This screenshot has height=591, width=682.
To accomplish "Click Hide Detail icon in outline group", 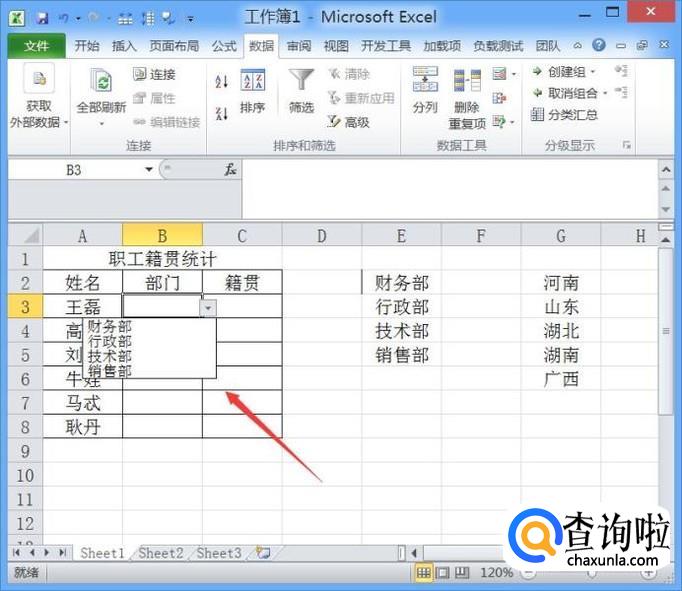I will [x=622, y=92].
